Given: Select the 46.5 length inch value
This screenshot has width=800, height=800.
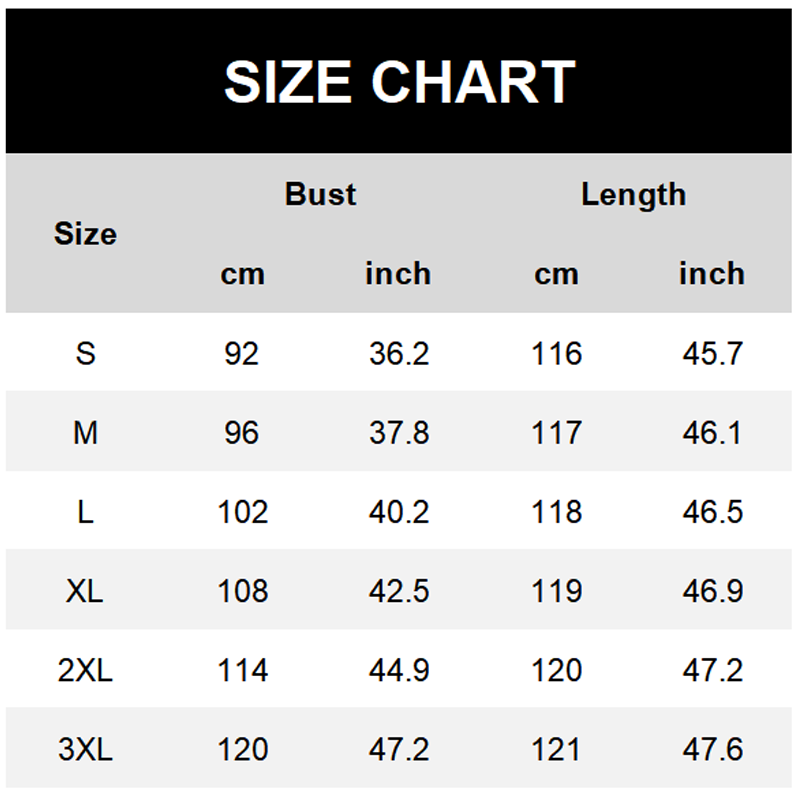Looking at the screenshot, I should pos(712,512).
